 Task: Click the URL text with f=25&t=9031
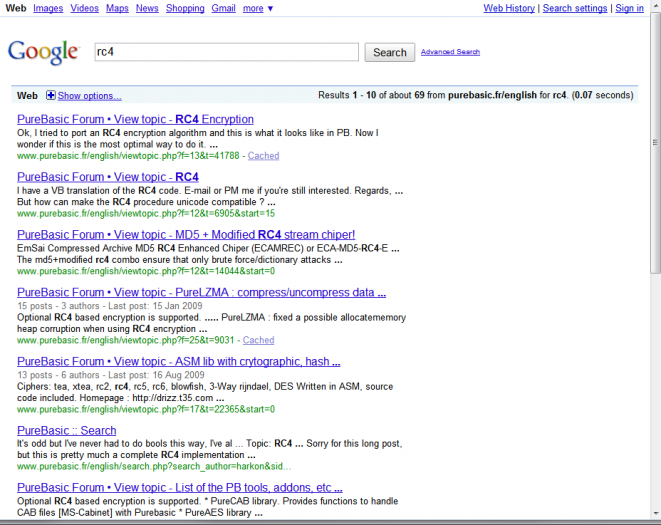[126, 340]
